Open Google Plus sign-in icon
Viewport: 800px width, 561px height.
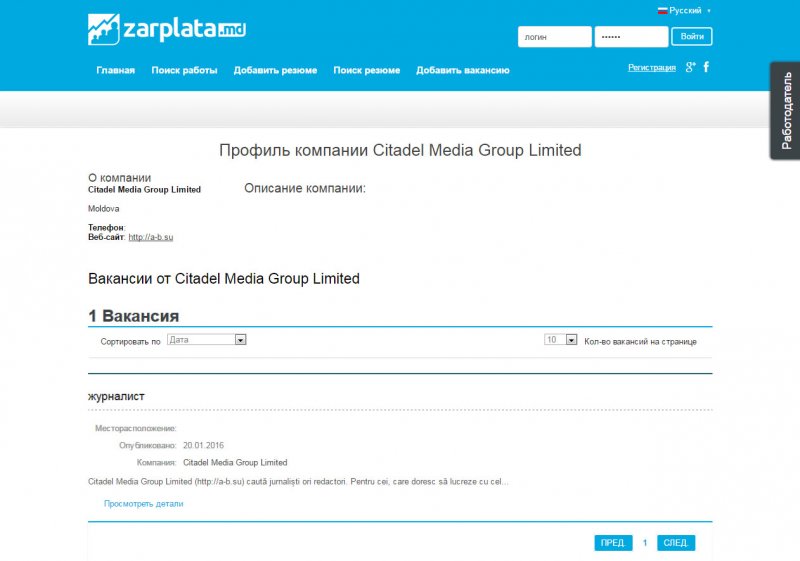coord(690,67)
